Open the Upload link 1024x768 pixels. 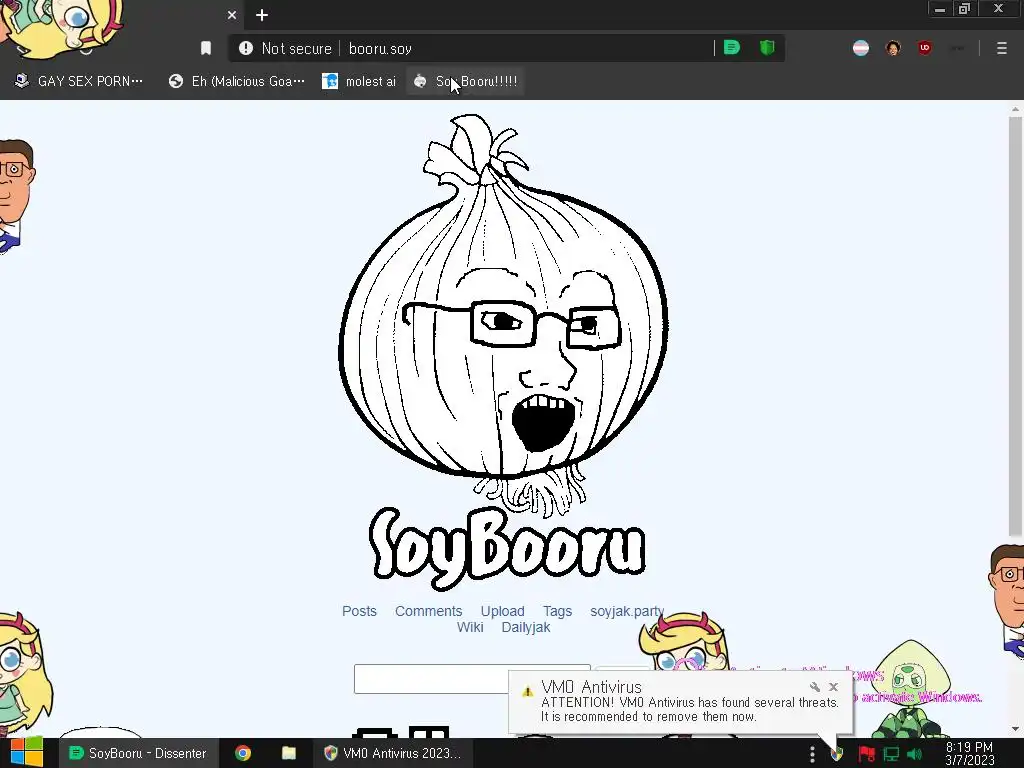502,611
